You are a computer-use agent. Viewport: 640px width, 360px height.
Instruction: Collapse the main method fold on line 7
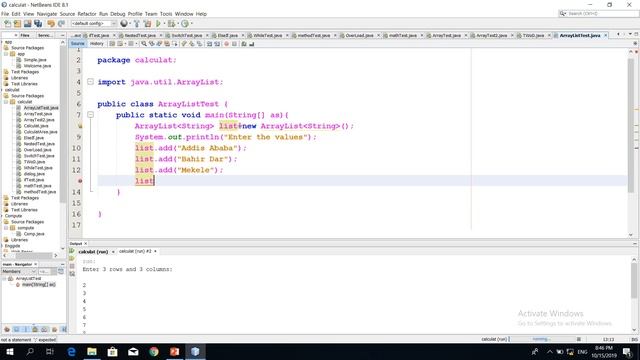click(x=91, y=115)
